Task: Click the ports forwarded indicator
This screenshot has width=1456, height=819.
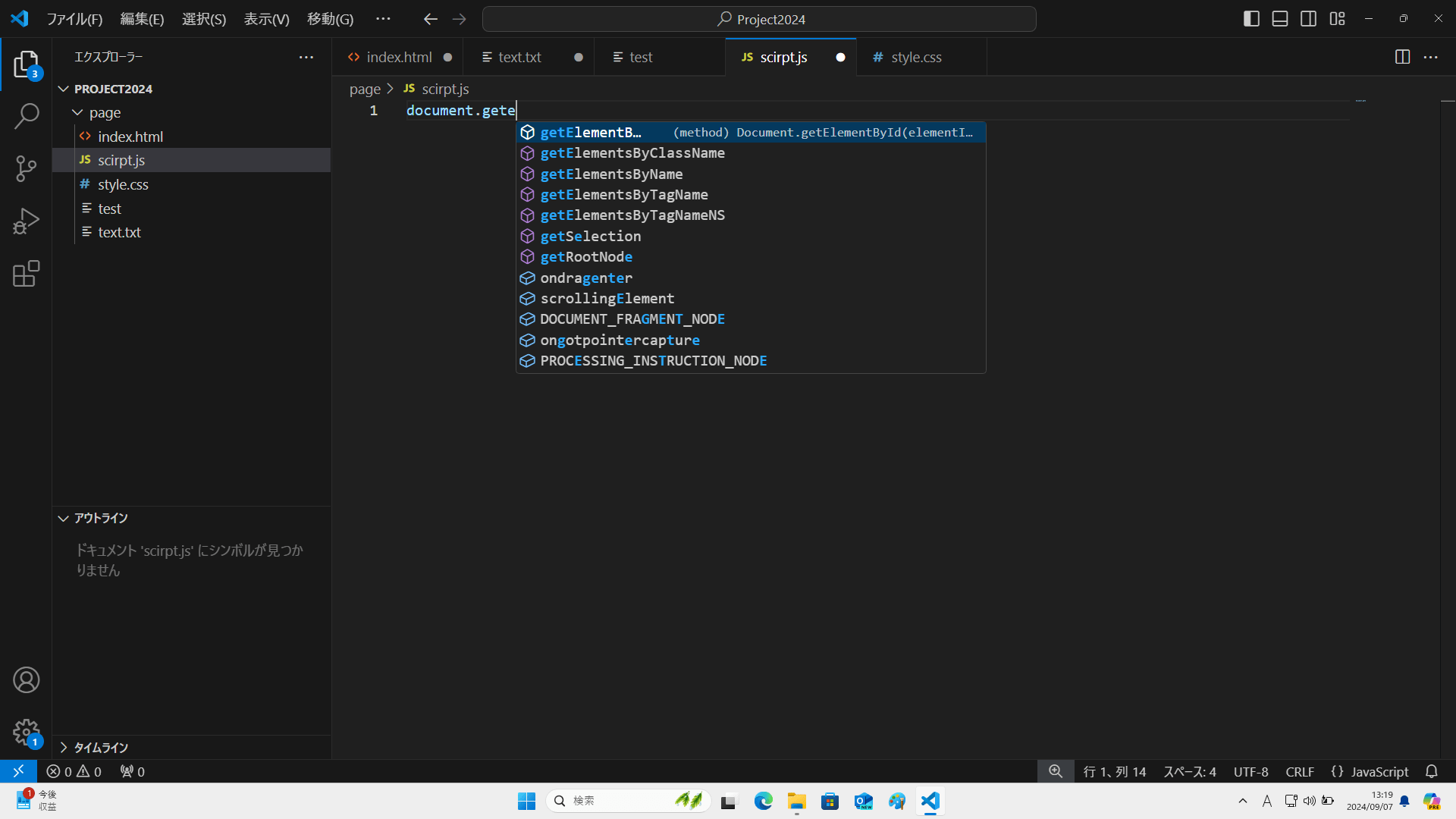Action: [x=133, y=771]
